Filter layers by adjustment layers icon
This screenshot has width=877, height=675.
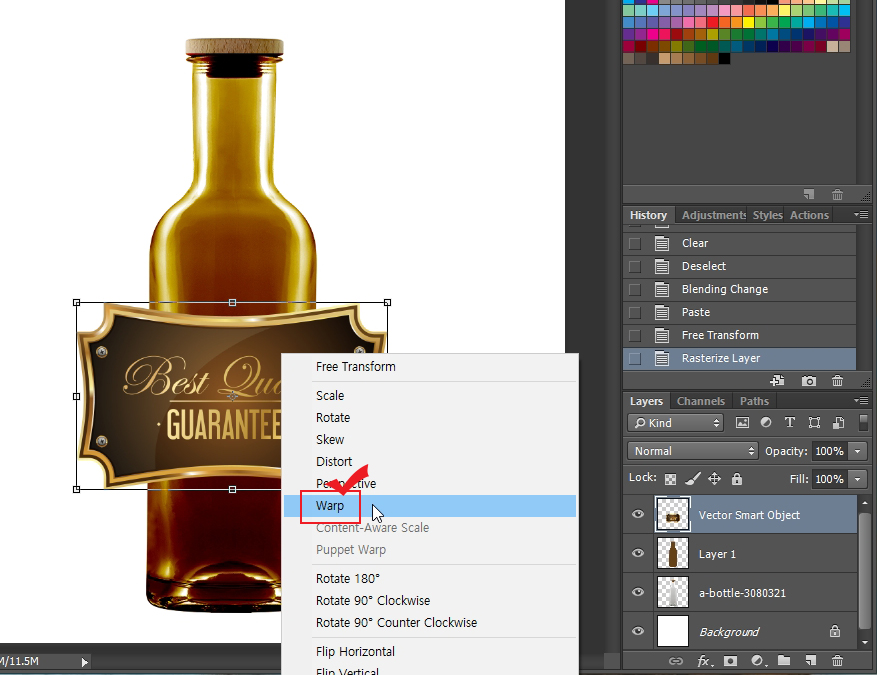pos(766,423)
